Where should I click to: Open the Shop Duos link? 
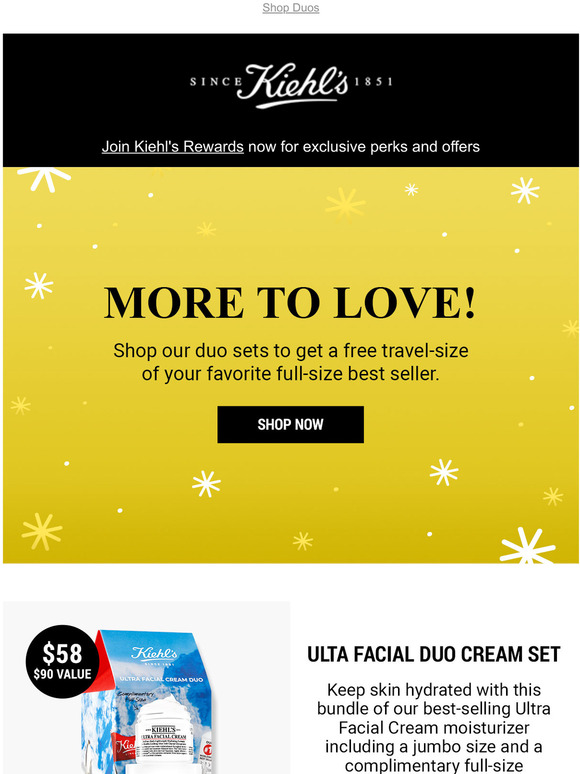coord(291,8)
